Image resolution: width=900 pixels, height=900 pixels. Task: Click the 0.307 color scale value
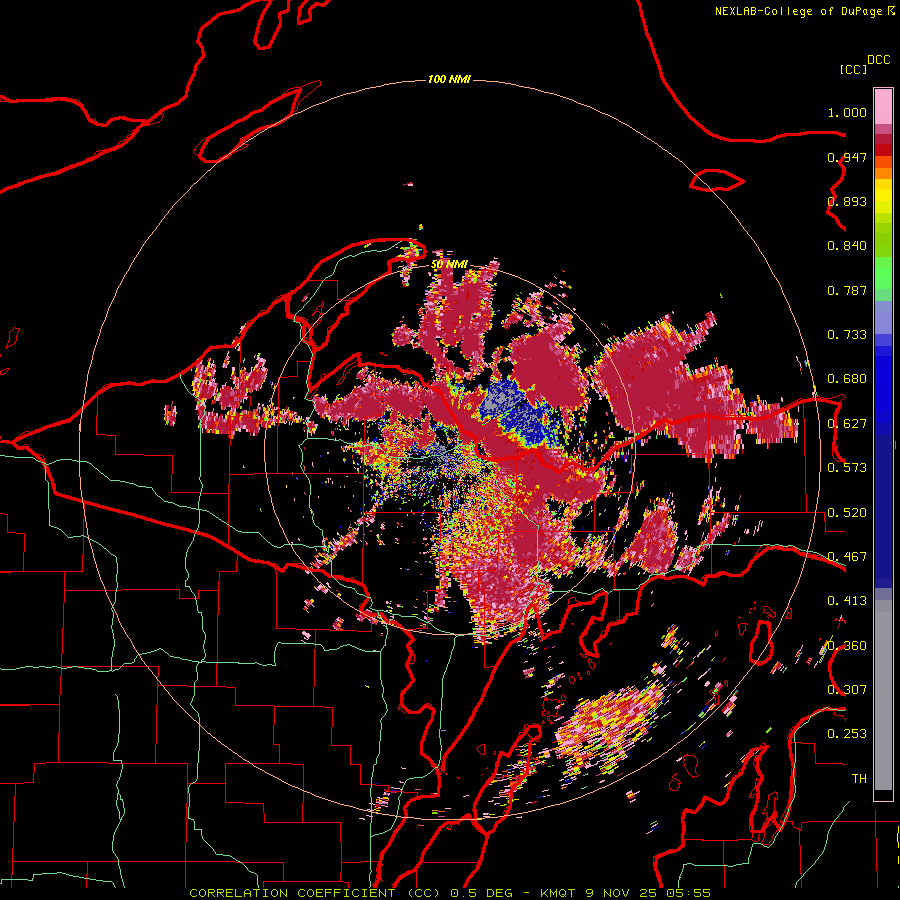pyautogui.click(x=847, y=690)
